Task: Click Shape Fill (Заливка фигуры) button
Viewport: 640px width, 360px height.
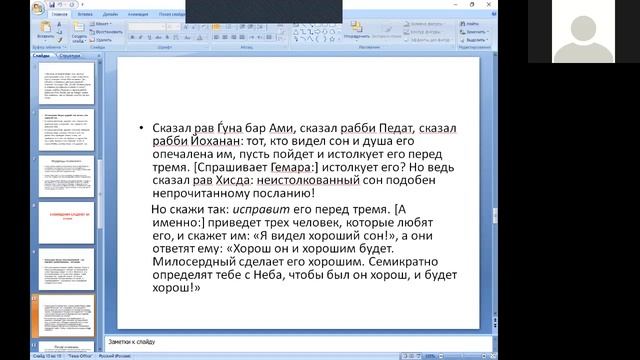Action: click(423, 24)
